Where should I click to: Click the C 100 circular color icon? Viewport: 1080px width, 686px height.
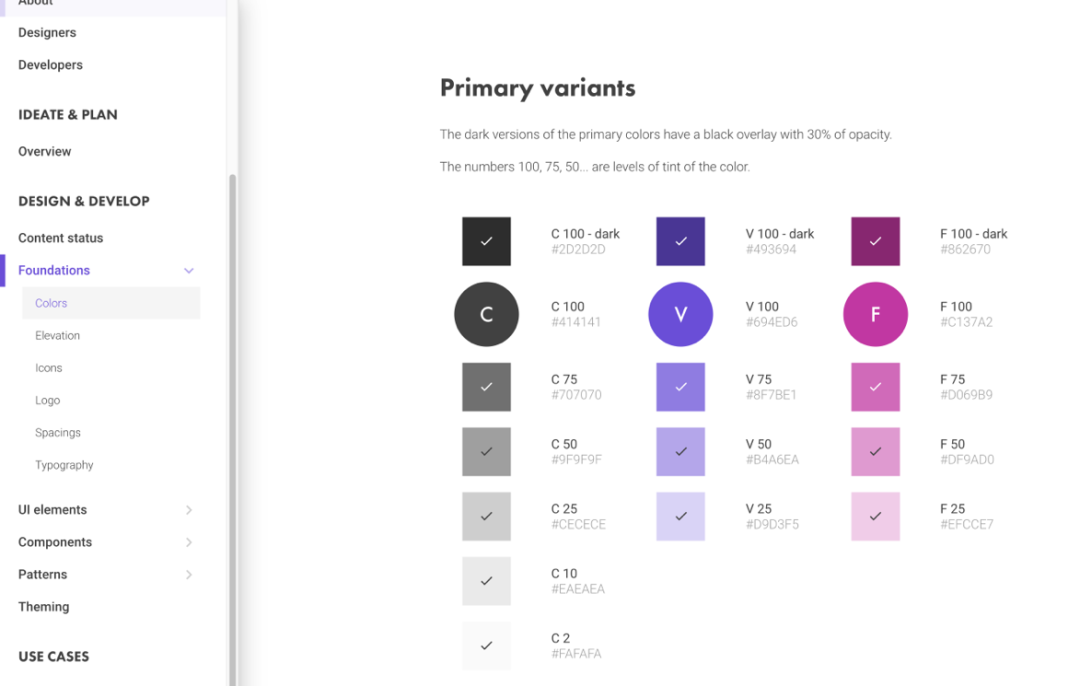coord(486,314)
